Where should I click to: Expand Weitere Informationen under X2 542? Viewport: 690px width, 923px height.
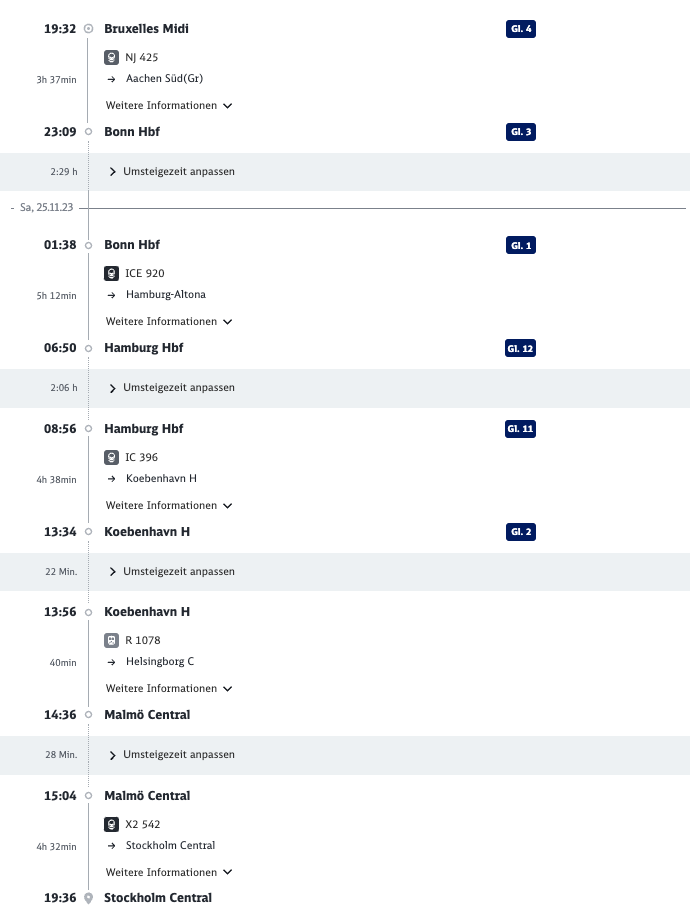tap(169, 872)
